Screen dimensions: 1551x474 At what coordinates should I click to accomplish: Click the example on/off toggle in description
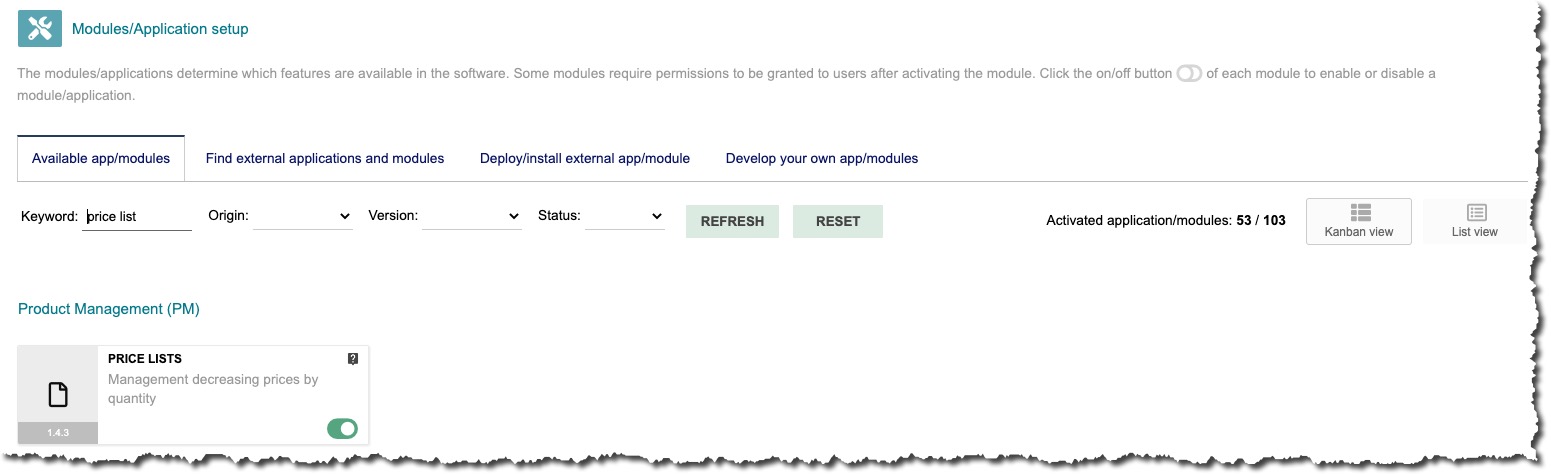pyautogui.click(x=1189, y=74)
